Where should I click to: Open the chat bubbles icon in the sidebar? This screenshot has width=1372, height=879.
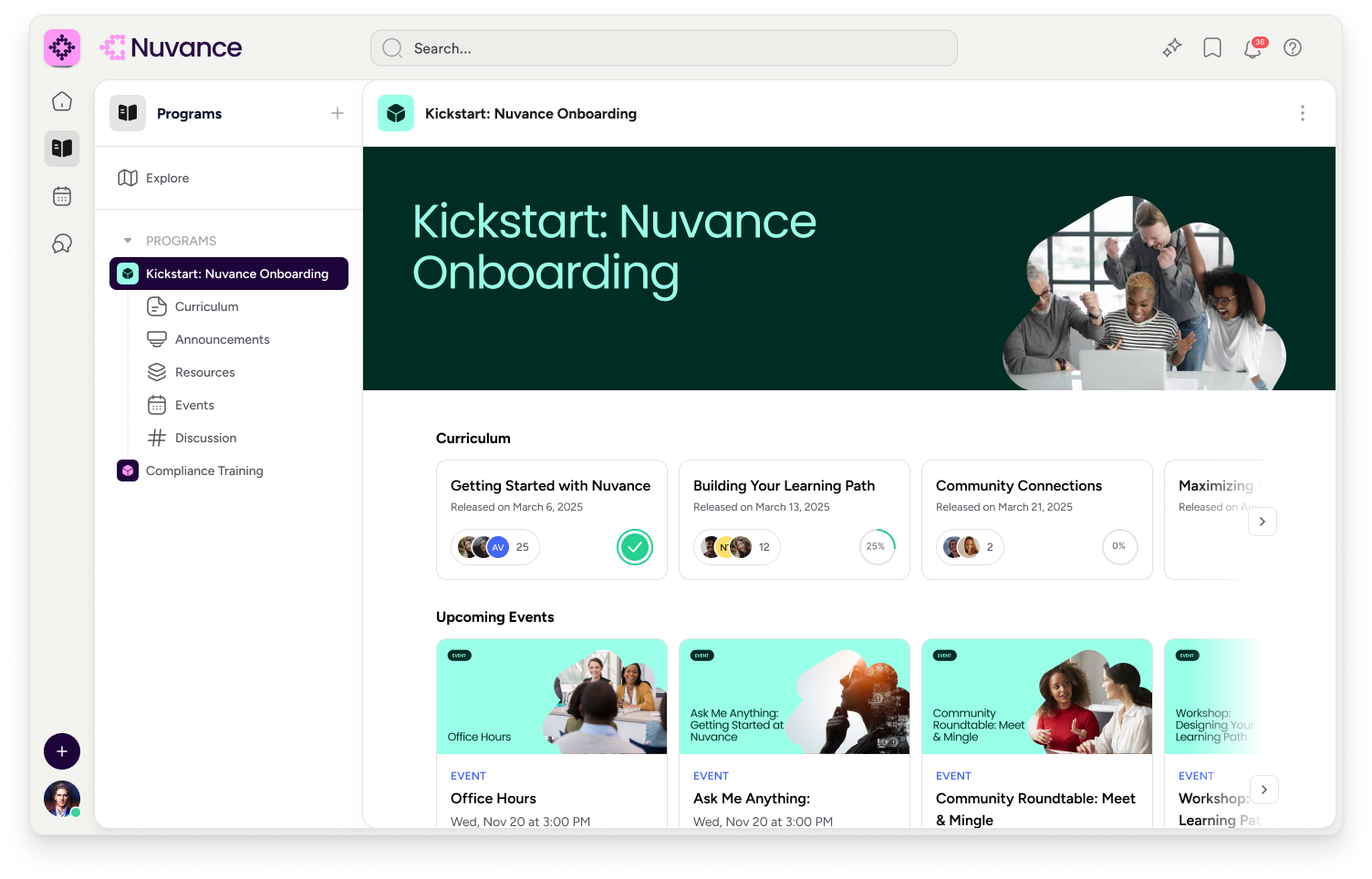click(x=61, y=243)
